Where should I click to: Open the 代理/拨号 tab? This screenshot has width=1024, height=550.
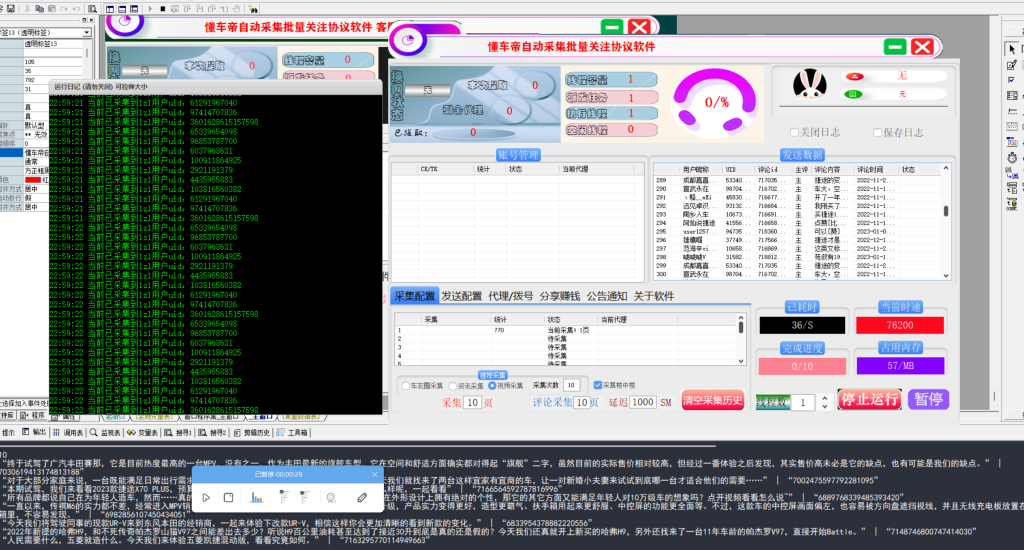pos(509,296)
